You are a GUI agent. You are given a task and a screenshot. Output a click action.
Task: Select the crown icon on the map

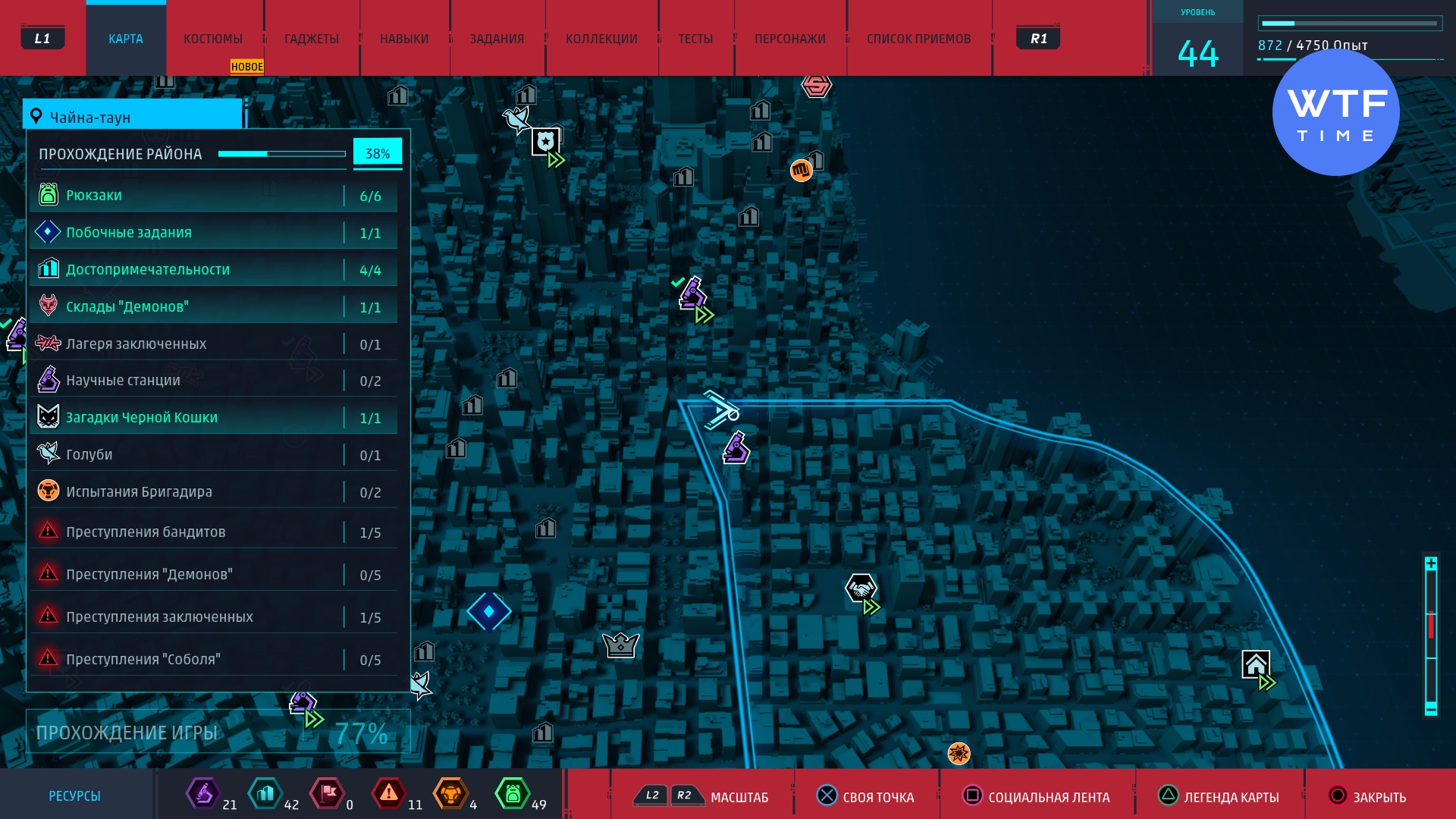pos(620,645)
